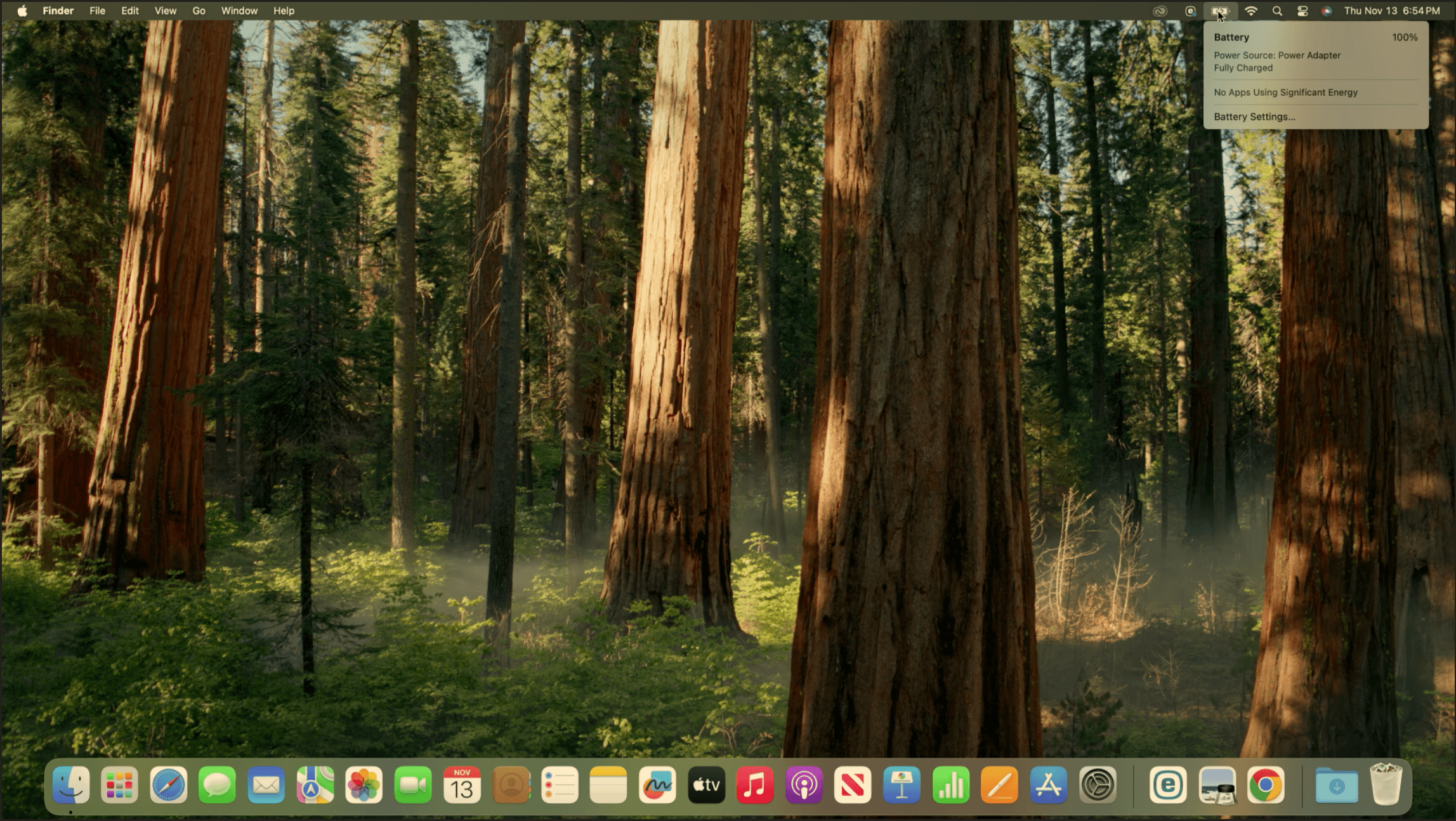
Task: Open the Window menu
Action: (239, 11)
